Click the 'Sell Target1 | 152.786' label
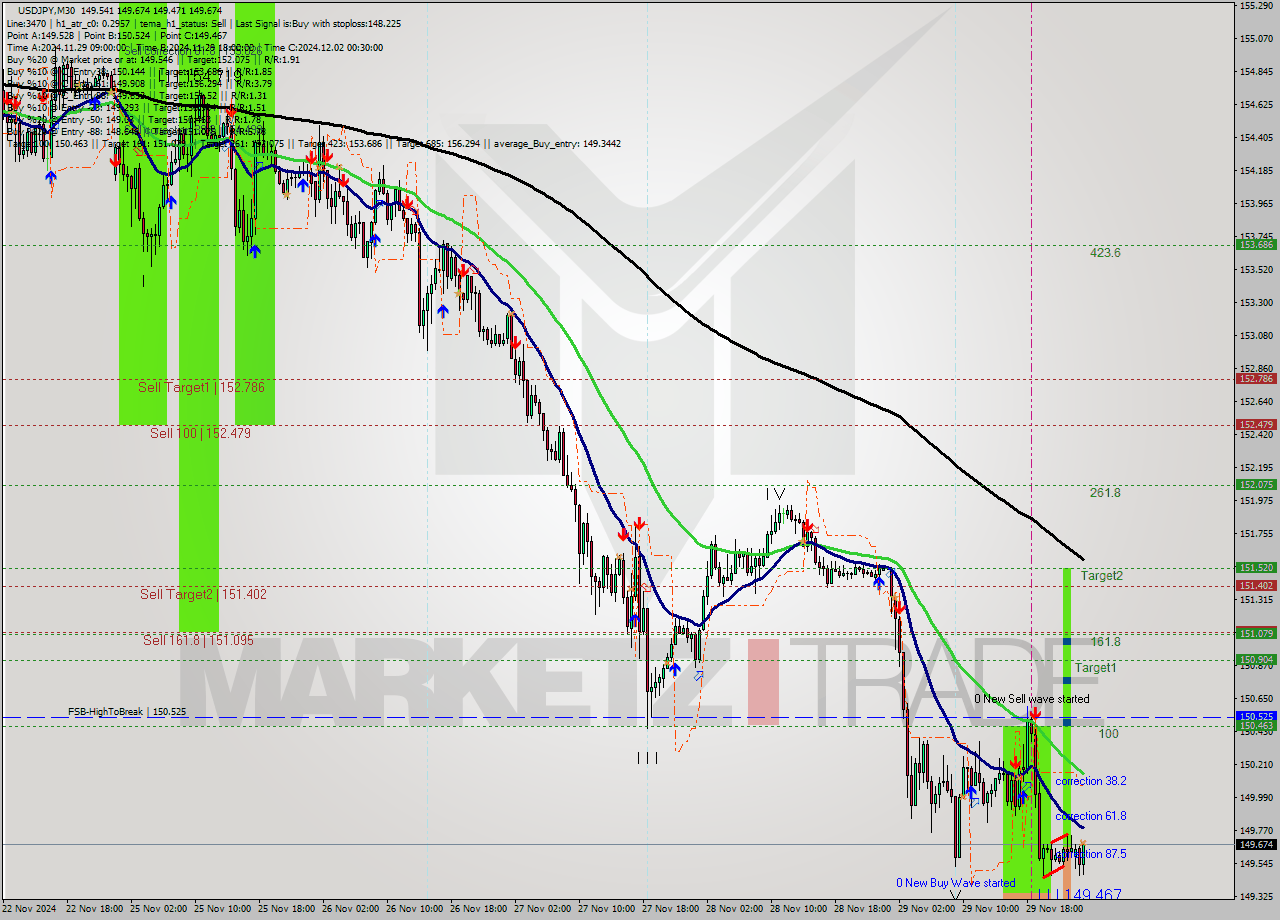The width and height of the screenshot is (1280, 920). 201,387
